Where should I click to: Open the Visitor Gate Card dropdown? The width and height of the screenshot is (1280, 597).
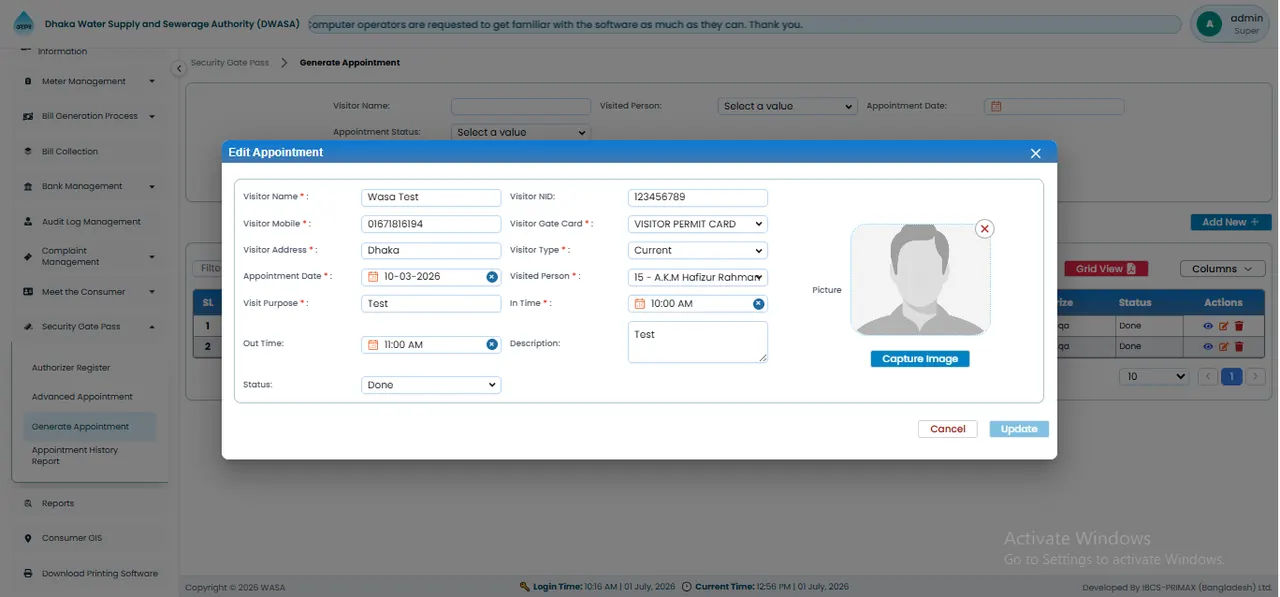[698, 224]
